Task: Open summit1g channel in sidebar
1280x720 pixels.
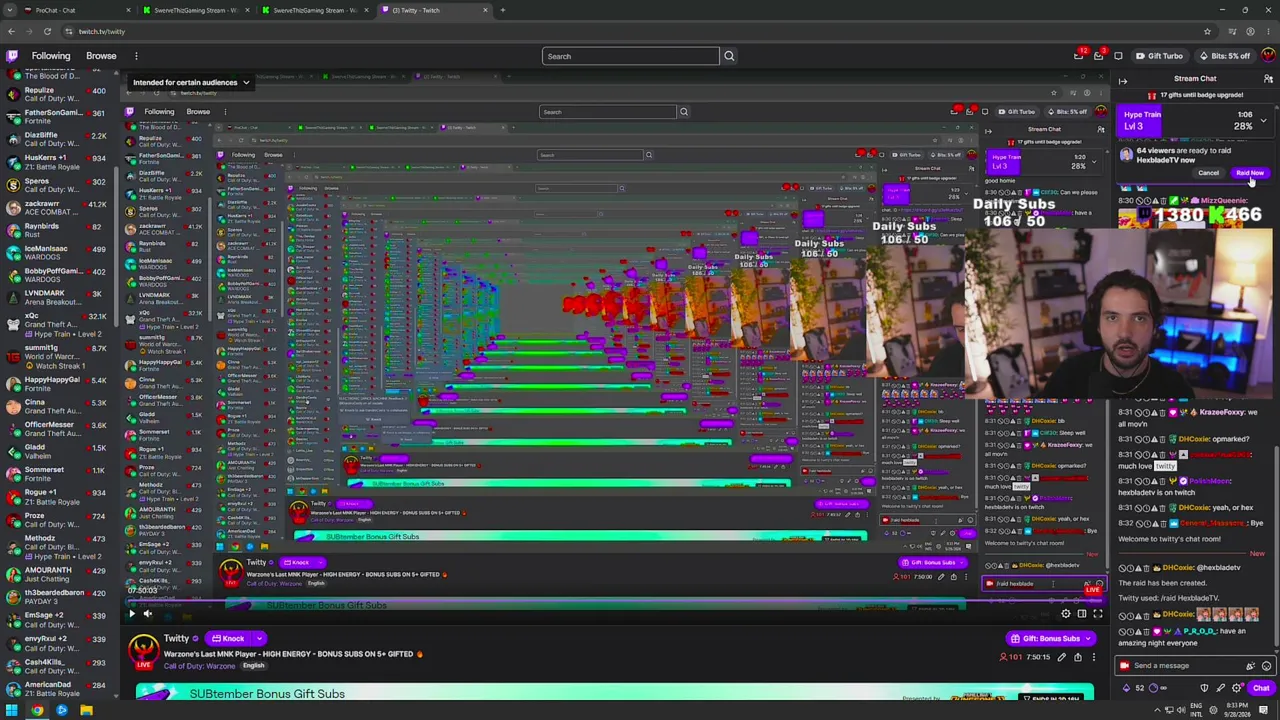Action: click(58, 355)
